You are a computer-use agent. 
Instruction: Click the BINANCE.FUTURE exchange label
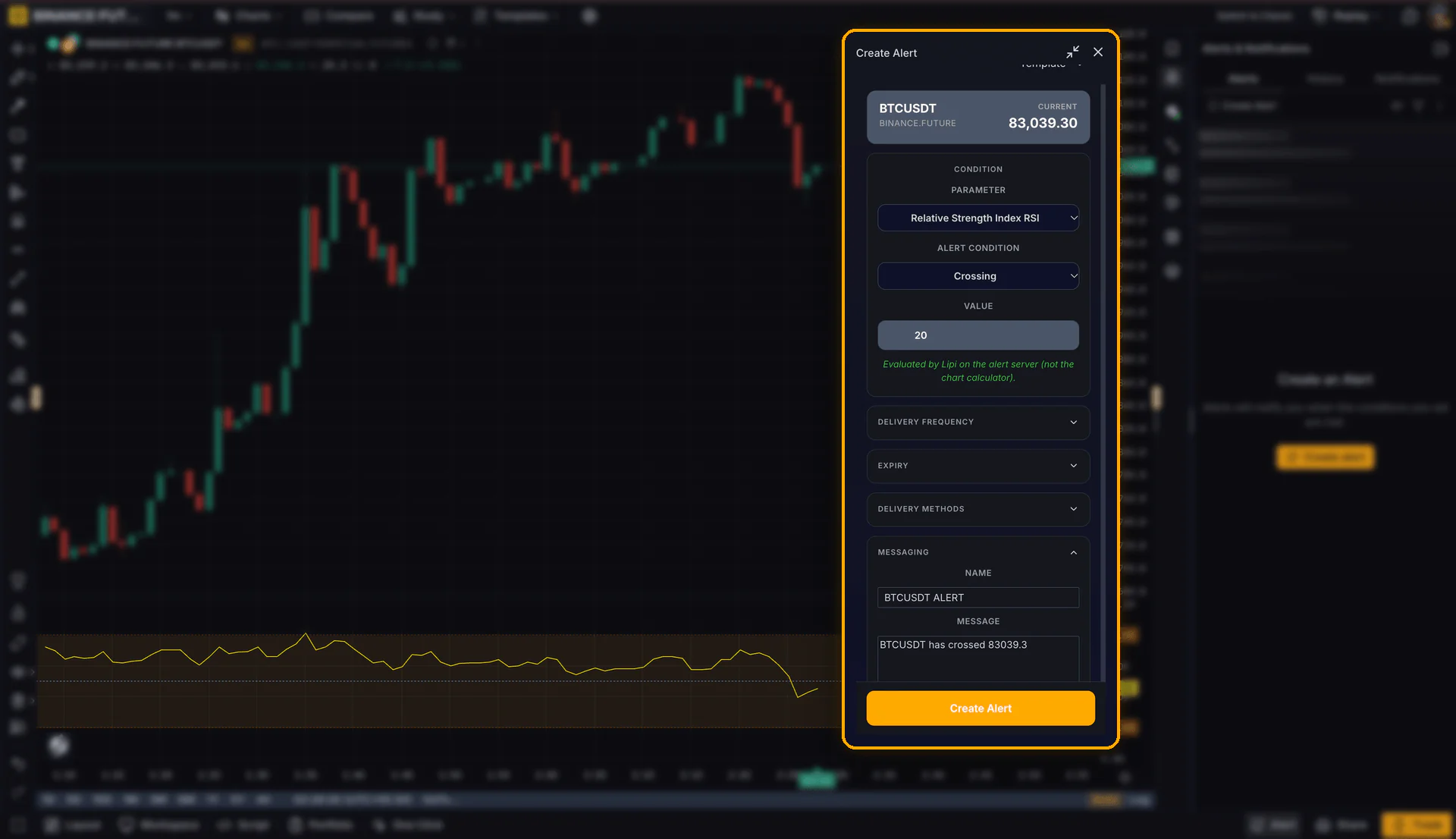[918, 124]
